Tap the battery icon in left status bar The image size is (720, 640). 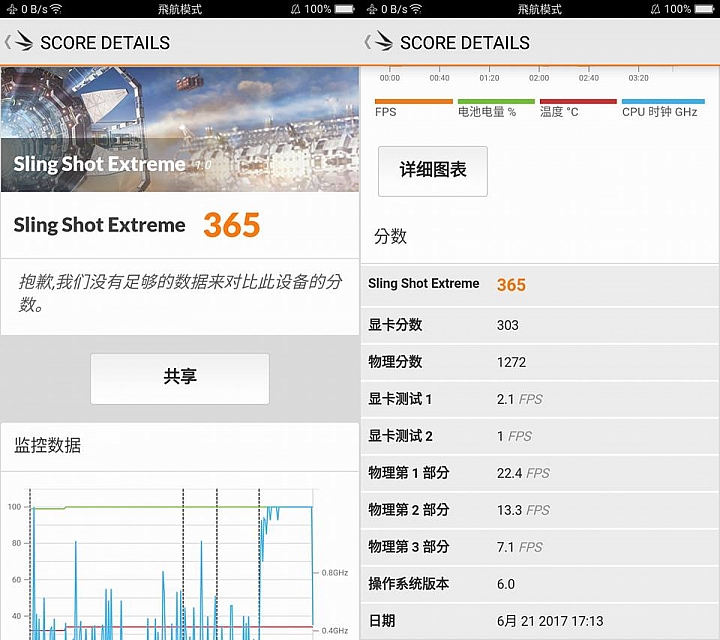pyautogui.click(x=345, y=9)
